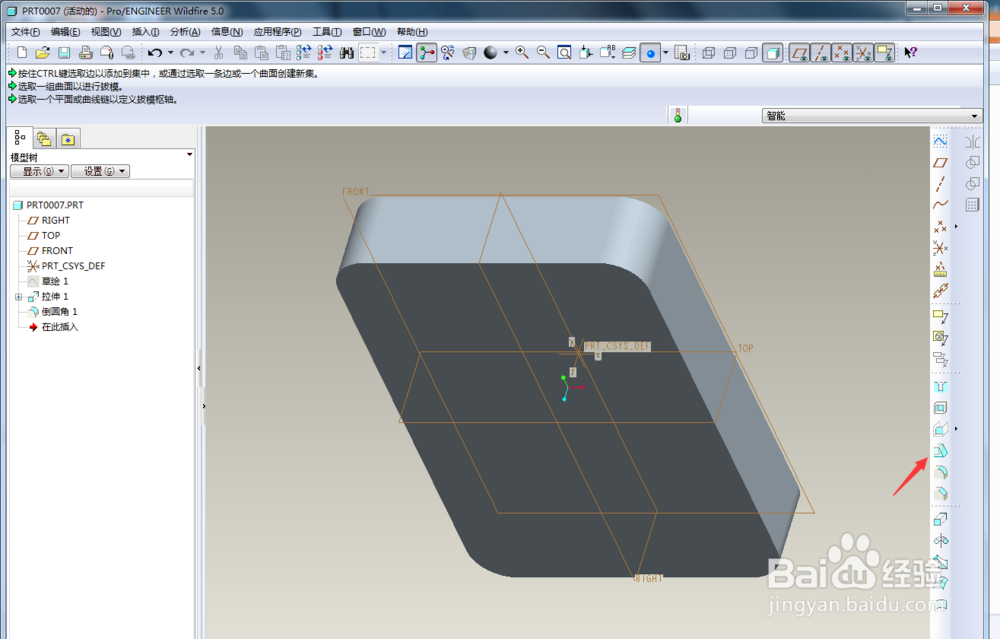Open selection box dropdown arrow
Viewport: 1000px width, 639px height.
383,53
